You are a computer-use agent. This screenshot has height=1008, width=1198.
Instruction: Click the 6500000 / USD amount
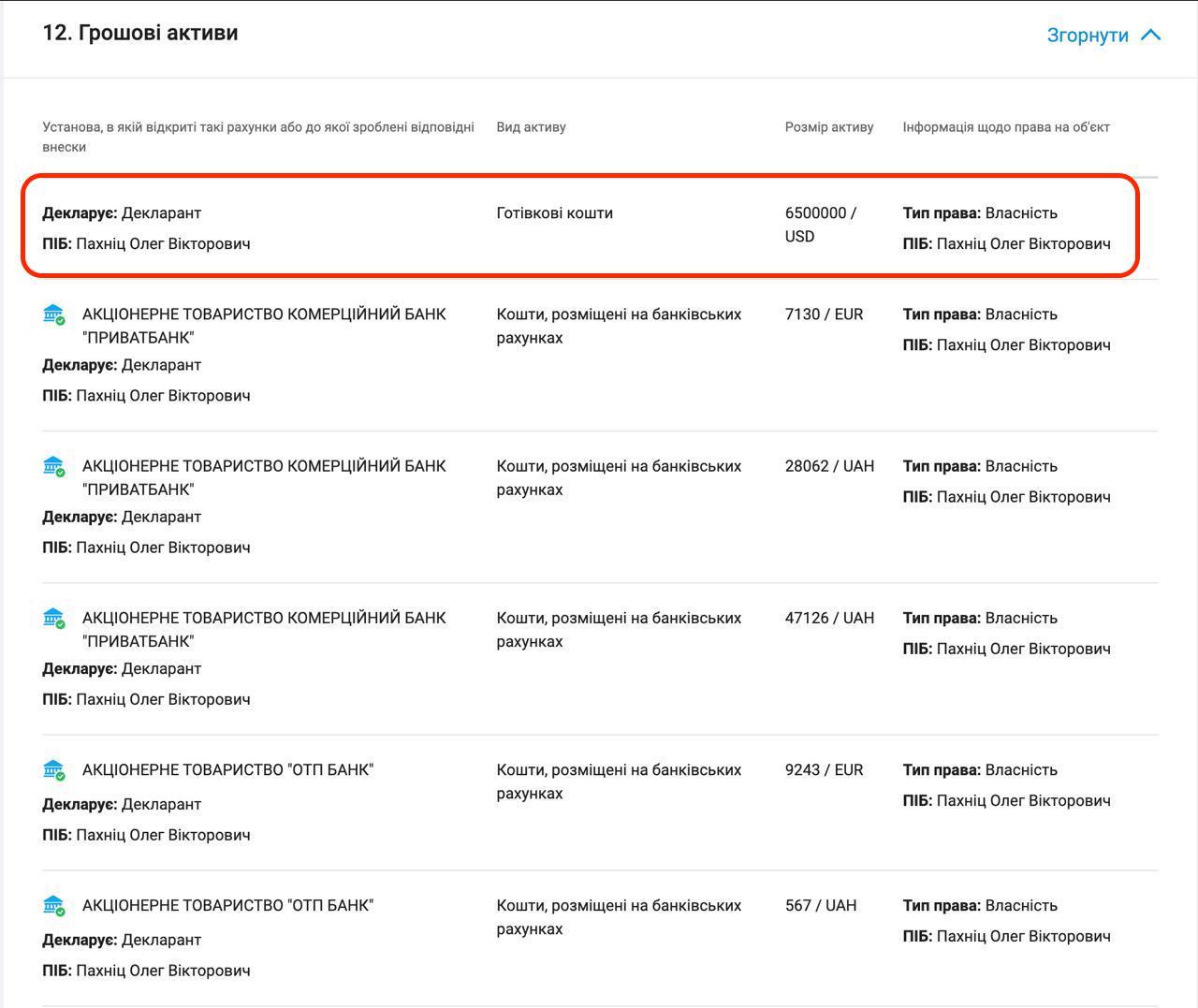(x=820, y=225)
